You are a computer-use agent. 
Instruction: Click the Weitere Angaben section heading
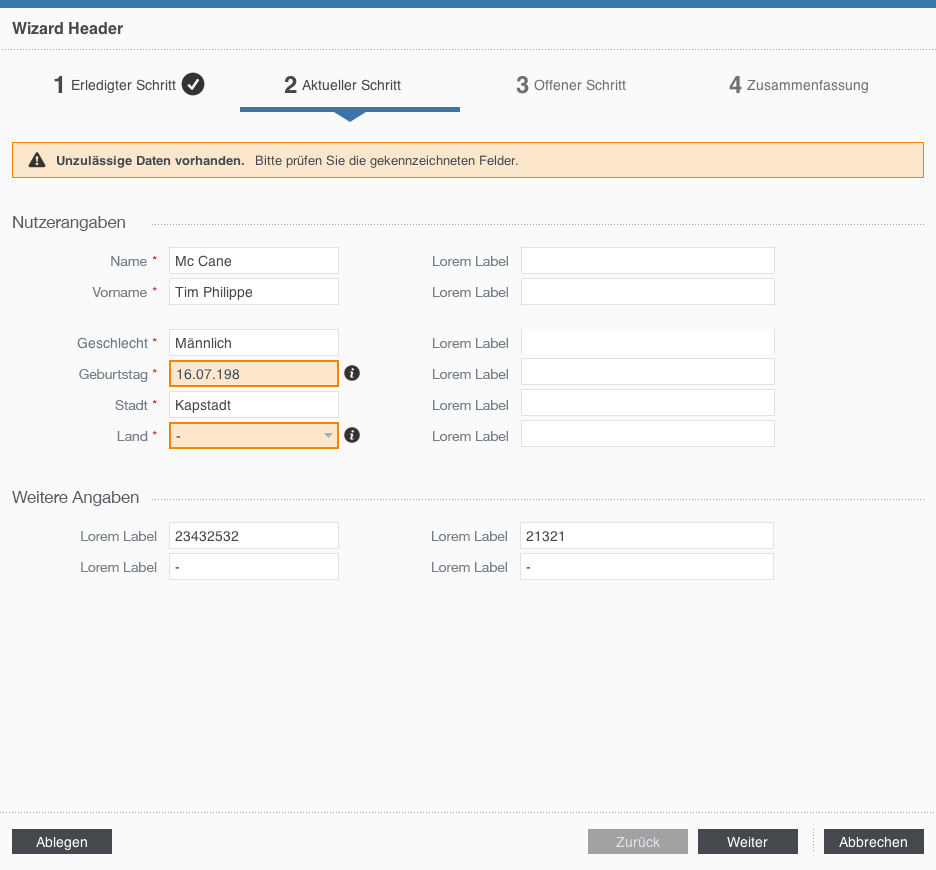[75, 497]
